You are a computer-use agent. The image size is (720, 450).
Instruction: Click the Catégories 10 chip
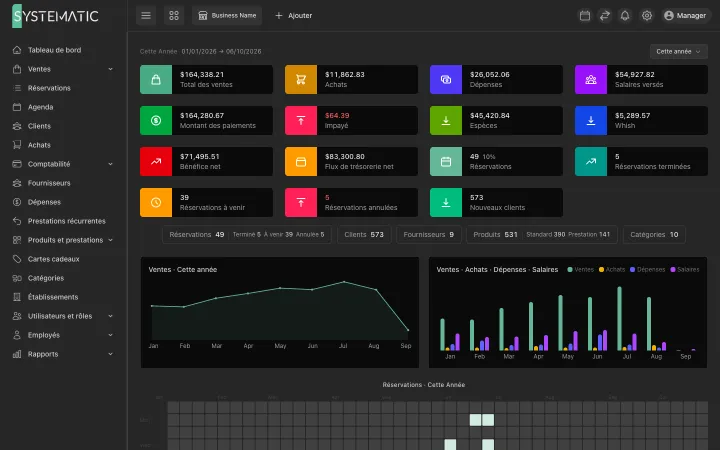(654, 235)
